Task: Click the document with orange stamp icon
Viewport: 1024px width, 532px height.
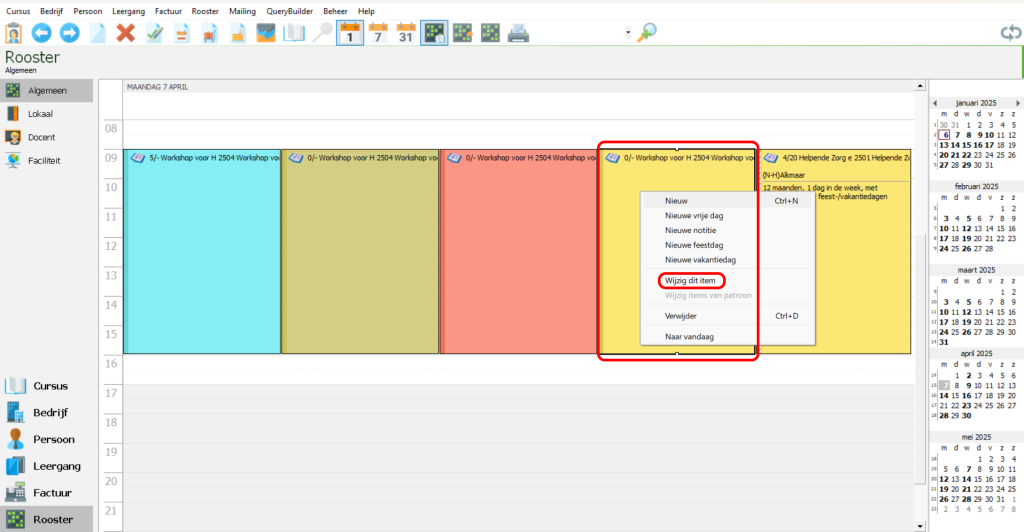Action: point(238,33)
